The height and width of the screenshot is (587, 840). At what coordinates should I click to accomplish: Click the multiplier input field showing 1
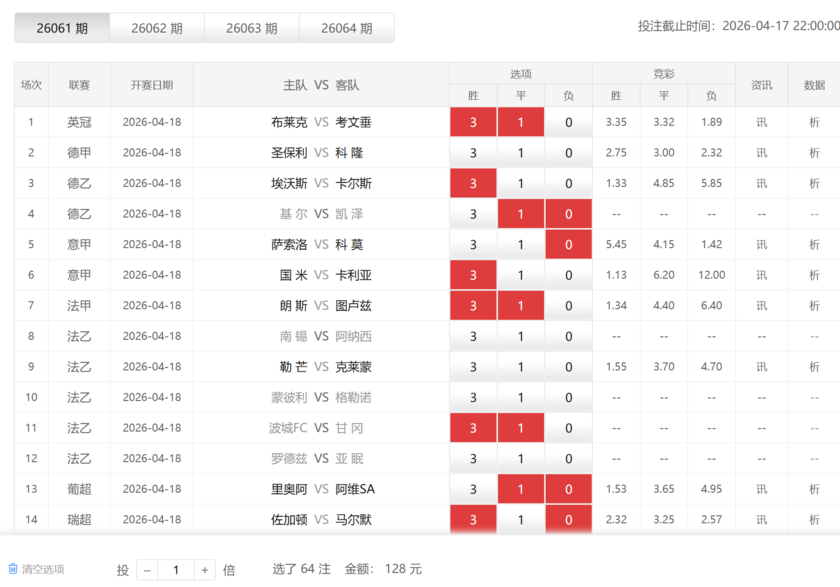pyautogui.click(x=175, y=568)
